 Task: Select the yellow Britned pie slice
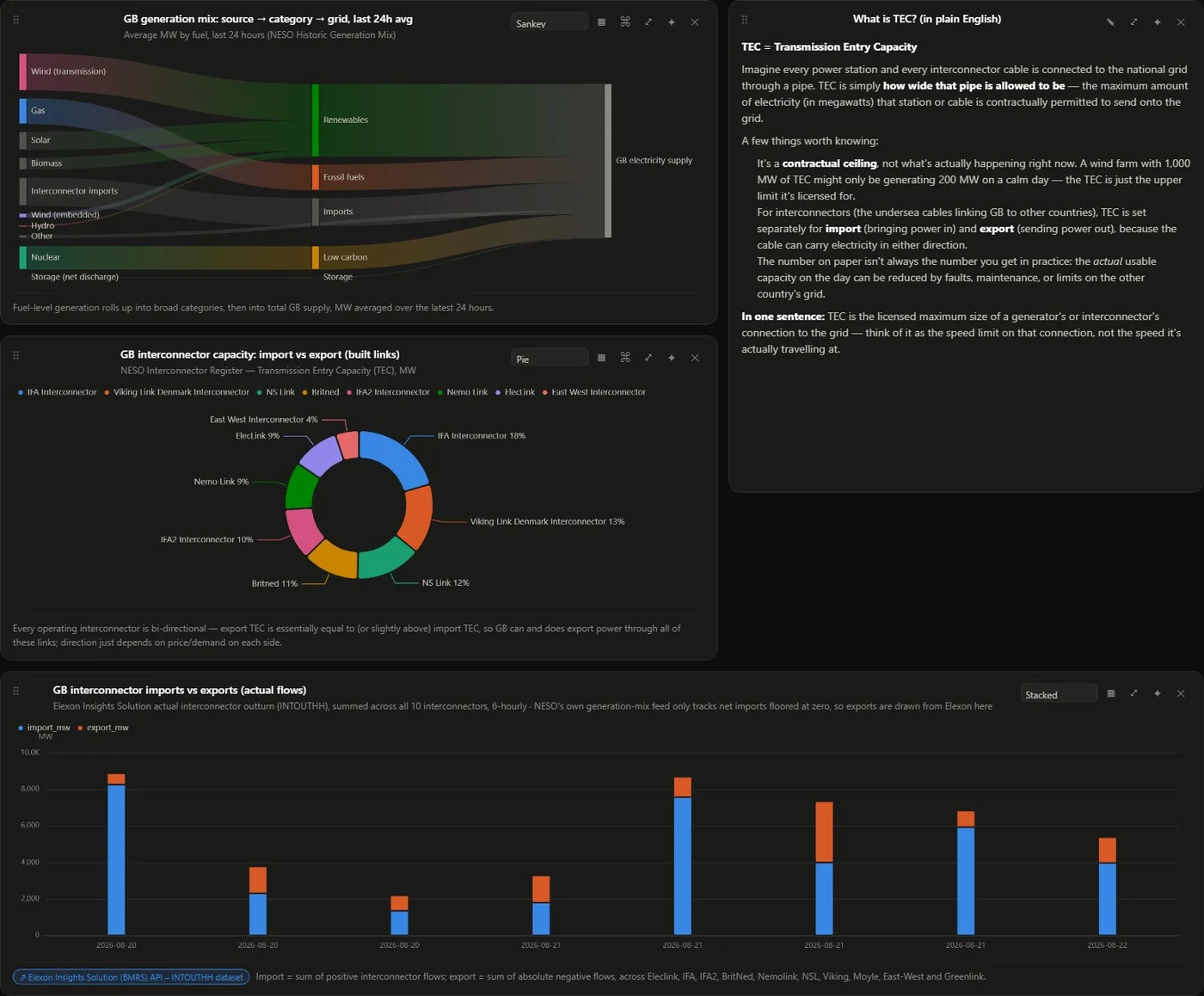333,561
